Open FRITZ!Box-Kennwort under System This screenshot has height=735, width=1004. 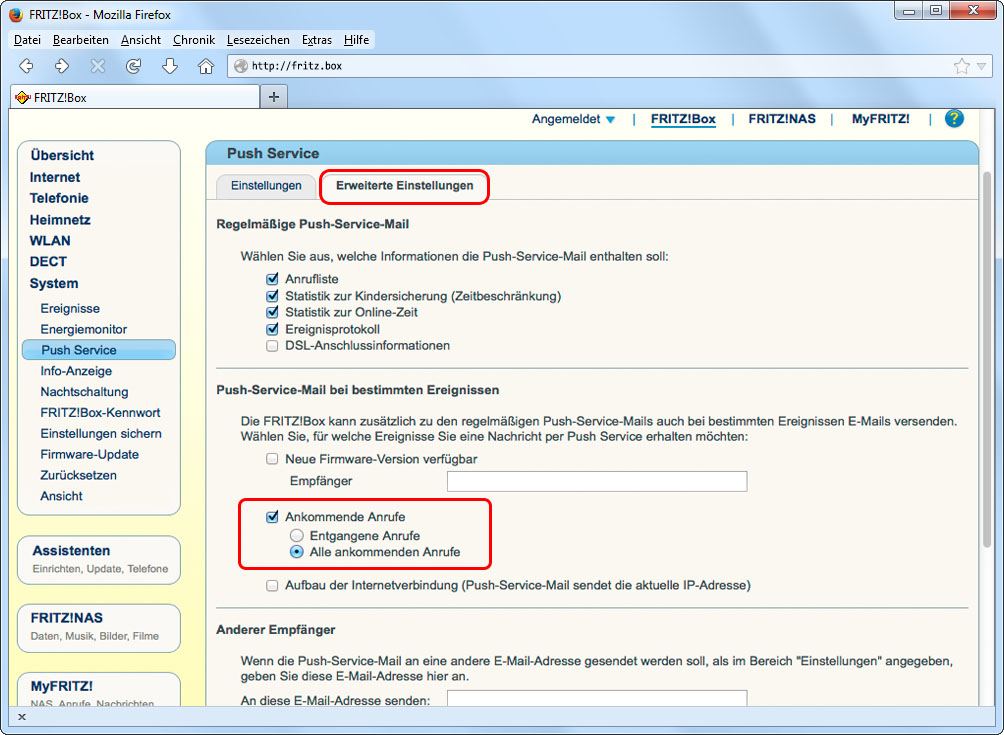point(101,413)
